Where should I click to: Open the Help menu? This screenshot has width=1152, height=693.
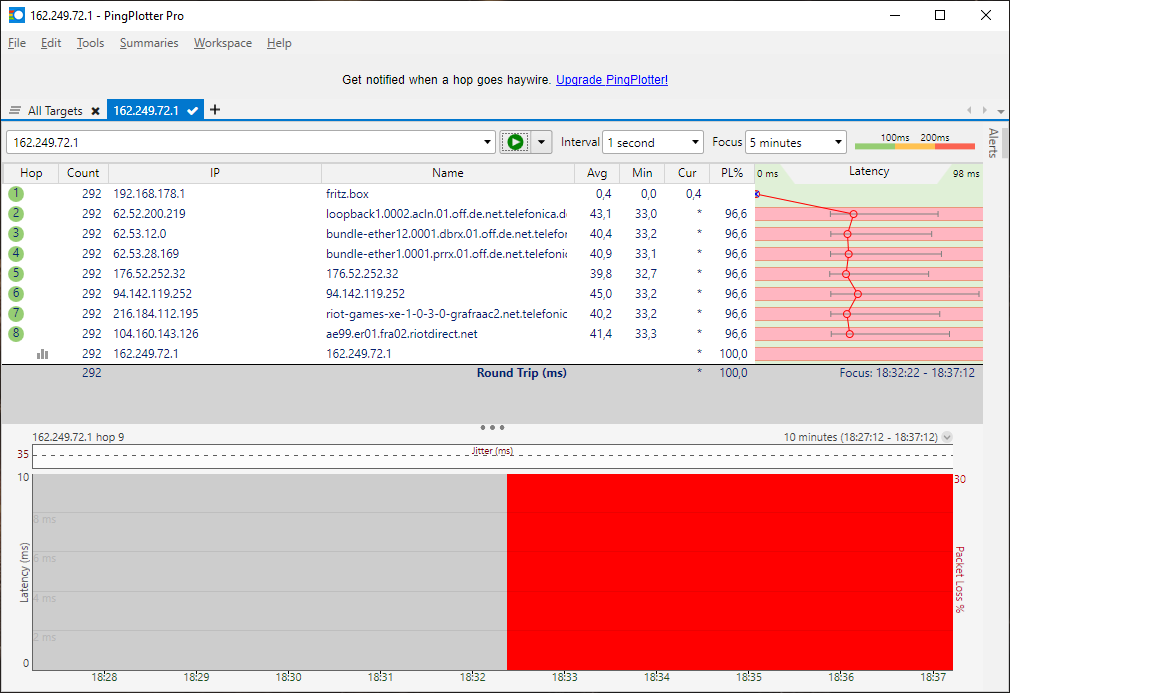(279, 43)
